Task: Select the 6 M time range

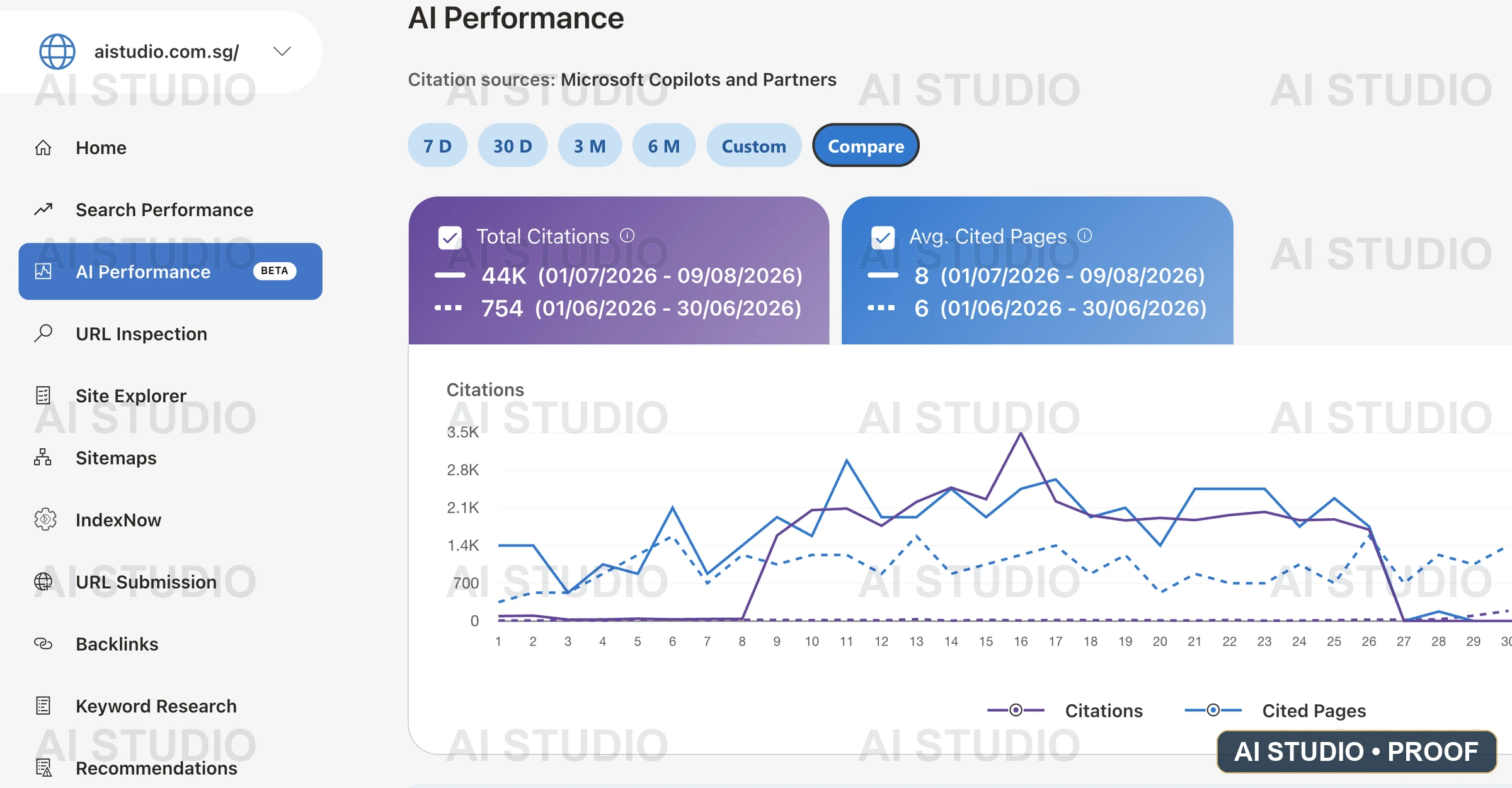Action: pos(664,146)
